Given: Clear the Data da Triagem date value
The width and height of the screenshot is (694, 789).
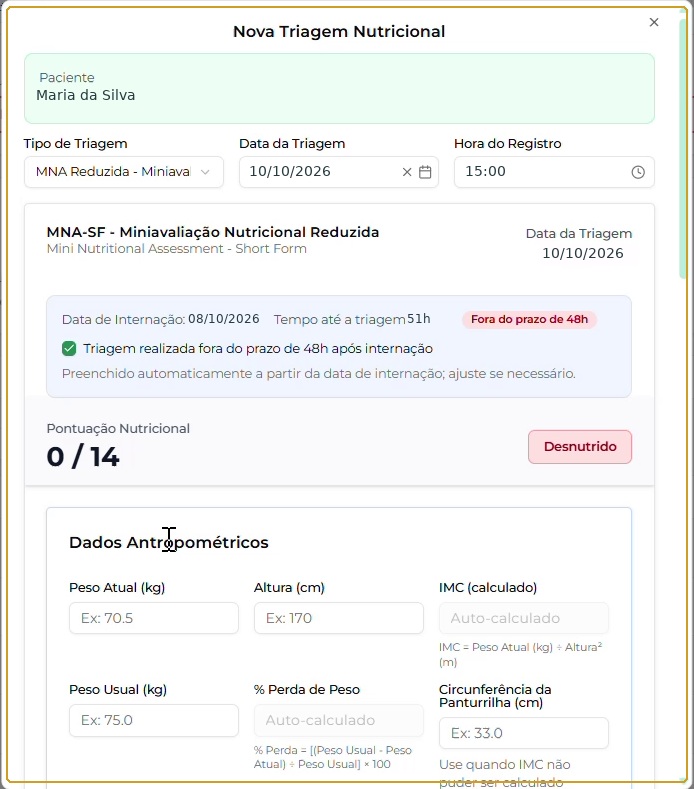Looking at the screenshot, I should 407,172.
